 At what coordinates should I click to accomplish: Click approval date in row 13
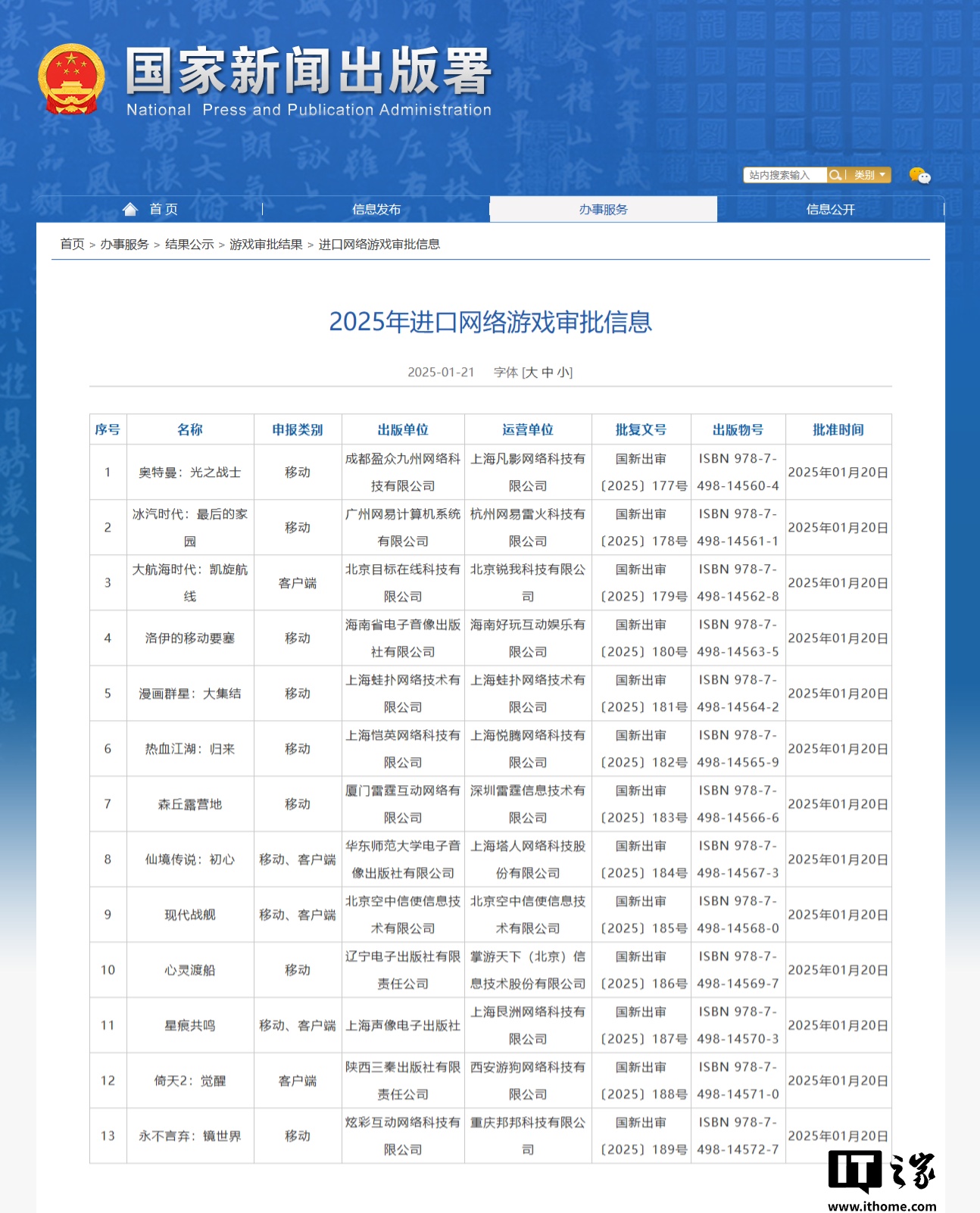838,1135
